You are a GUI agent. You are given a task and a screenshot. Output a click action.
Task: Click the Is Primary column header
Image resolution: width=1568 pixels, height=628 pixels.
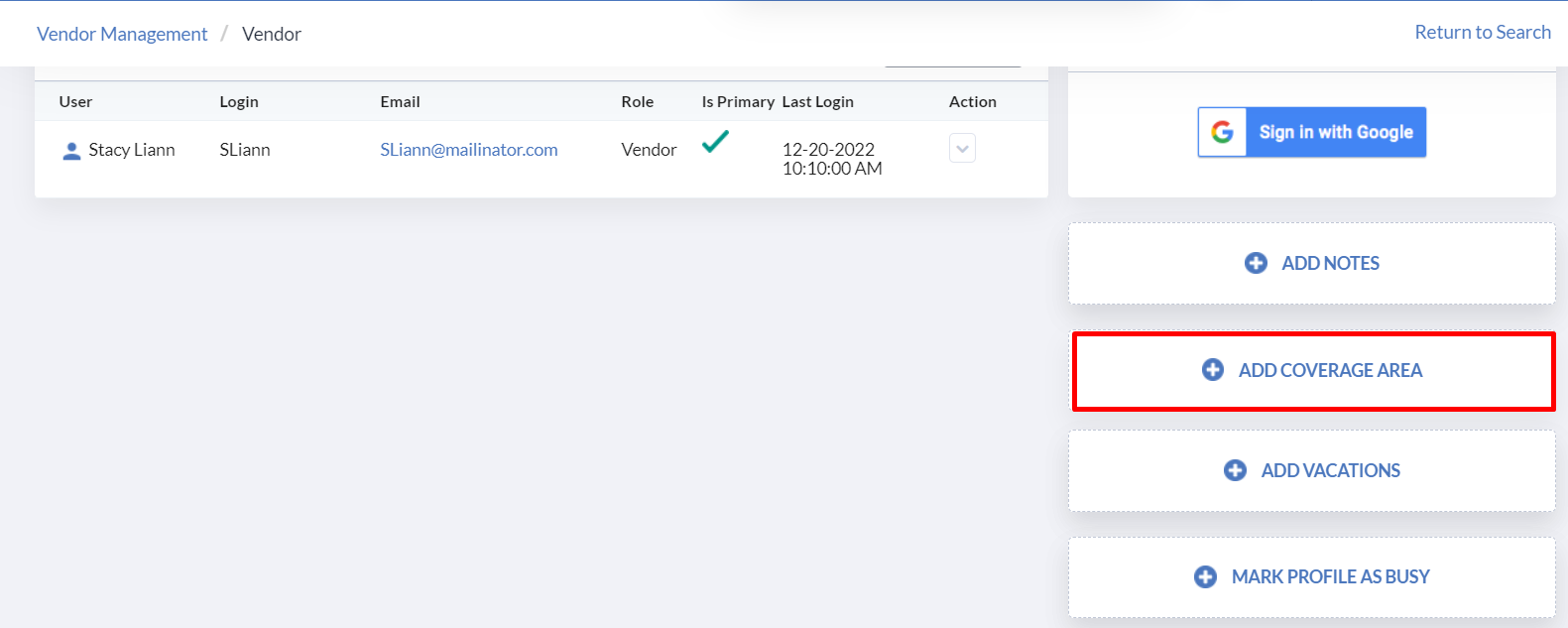click(738, 101)
